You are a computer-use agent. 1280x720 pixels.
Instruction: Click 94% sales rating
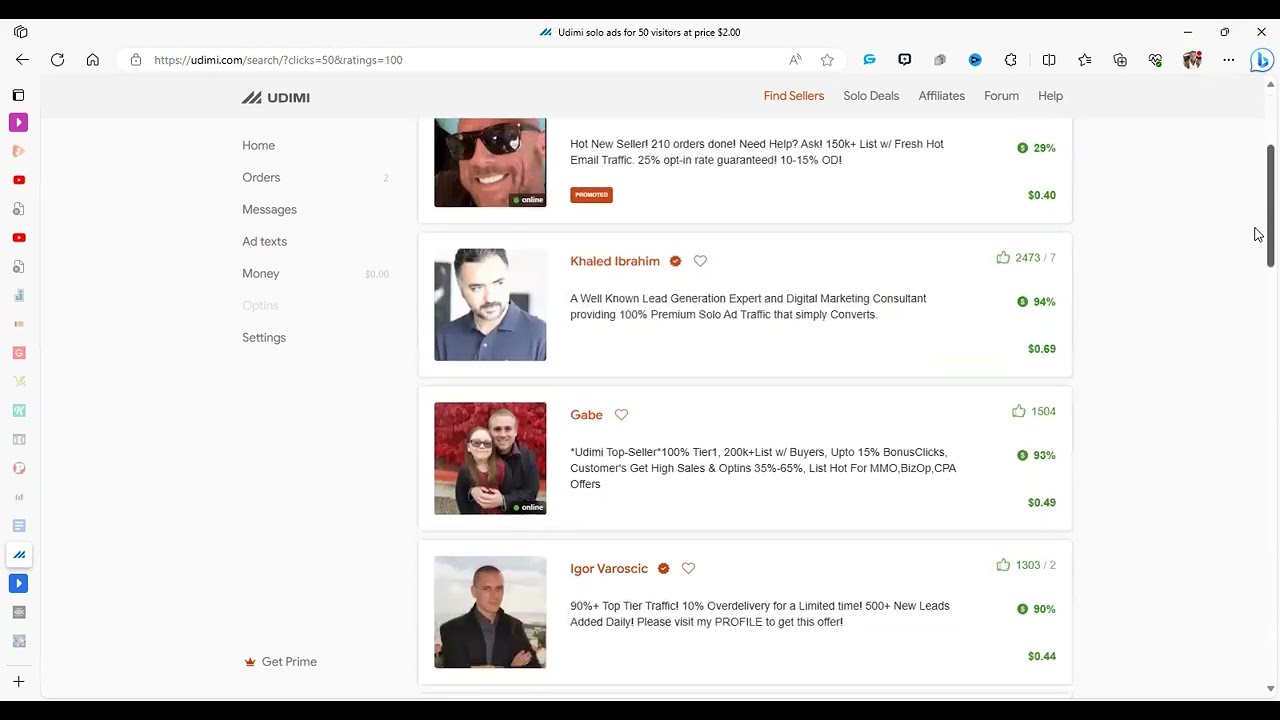click(1036, 302)
